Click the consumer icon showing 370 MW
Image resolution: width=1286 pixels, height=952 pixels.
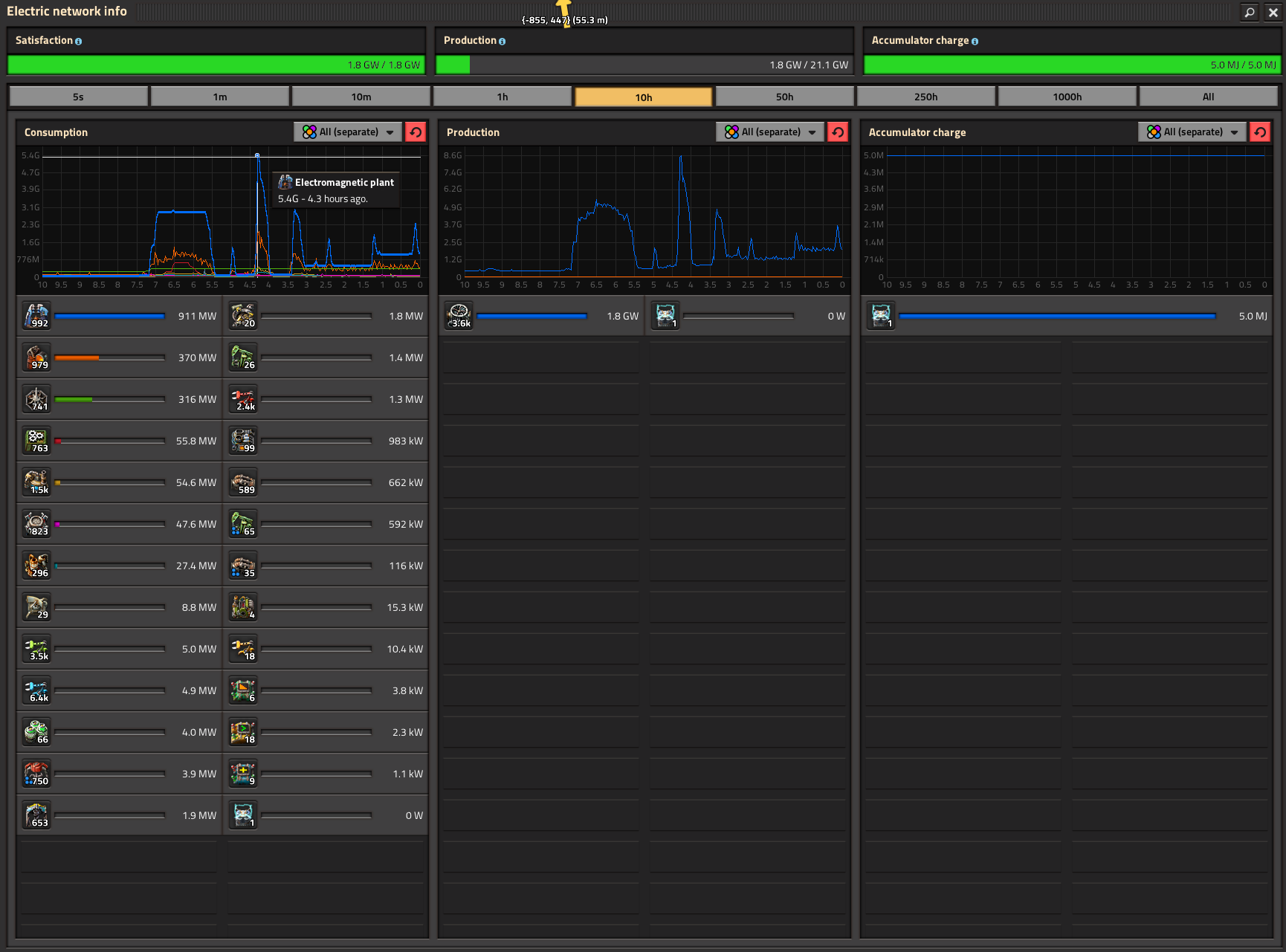point(36,357)
